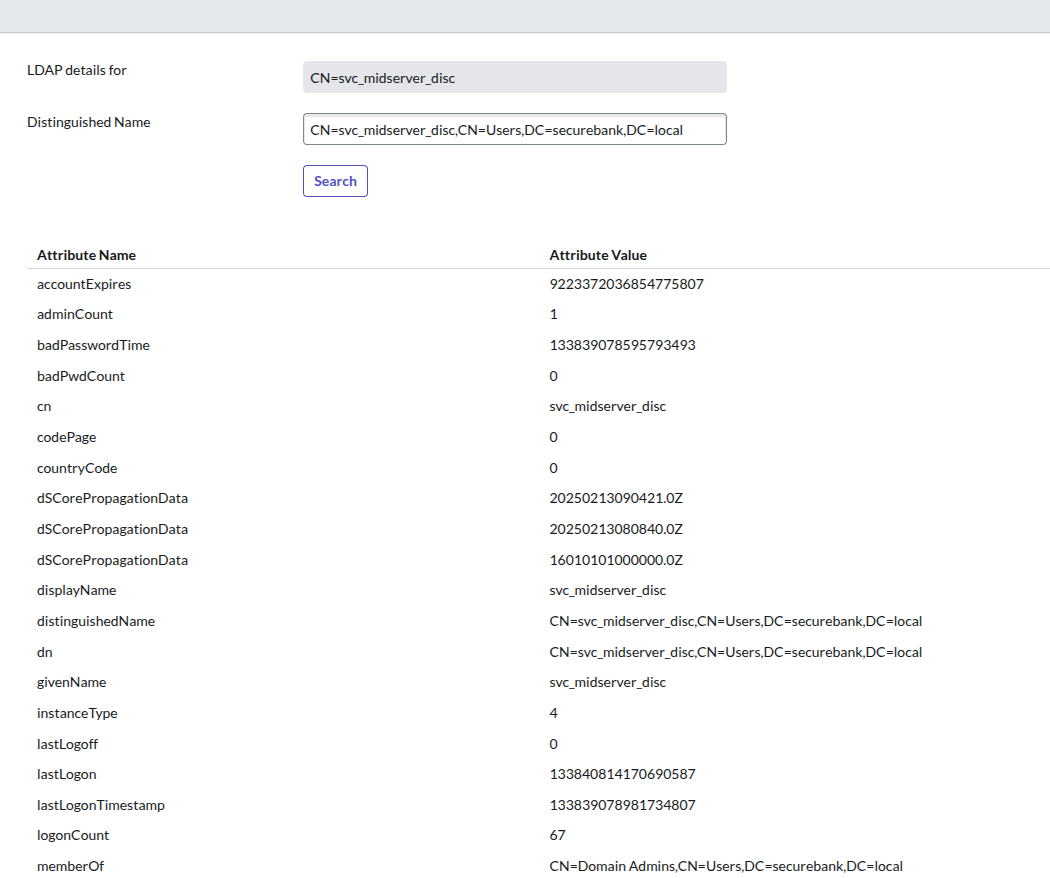Select the instanceType attribute row
The width and height of the screenshot is (1050, 878).
(77, 713)
